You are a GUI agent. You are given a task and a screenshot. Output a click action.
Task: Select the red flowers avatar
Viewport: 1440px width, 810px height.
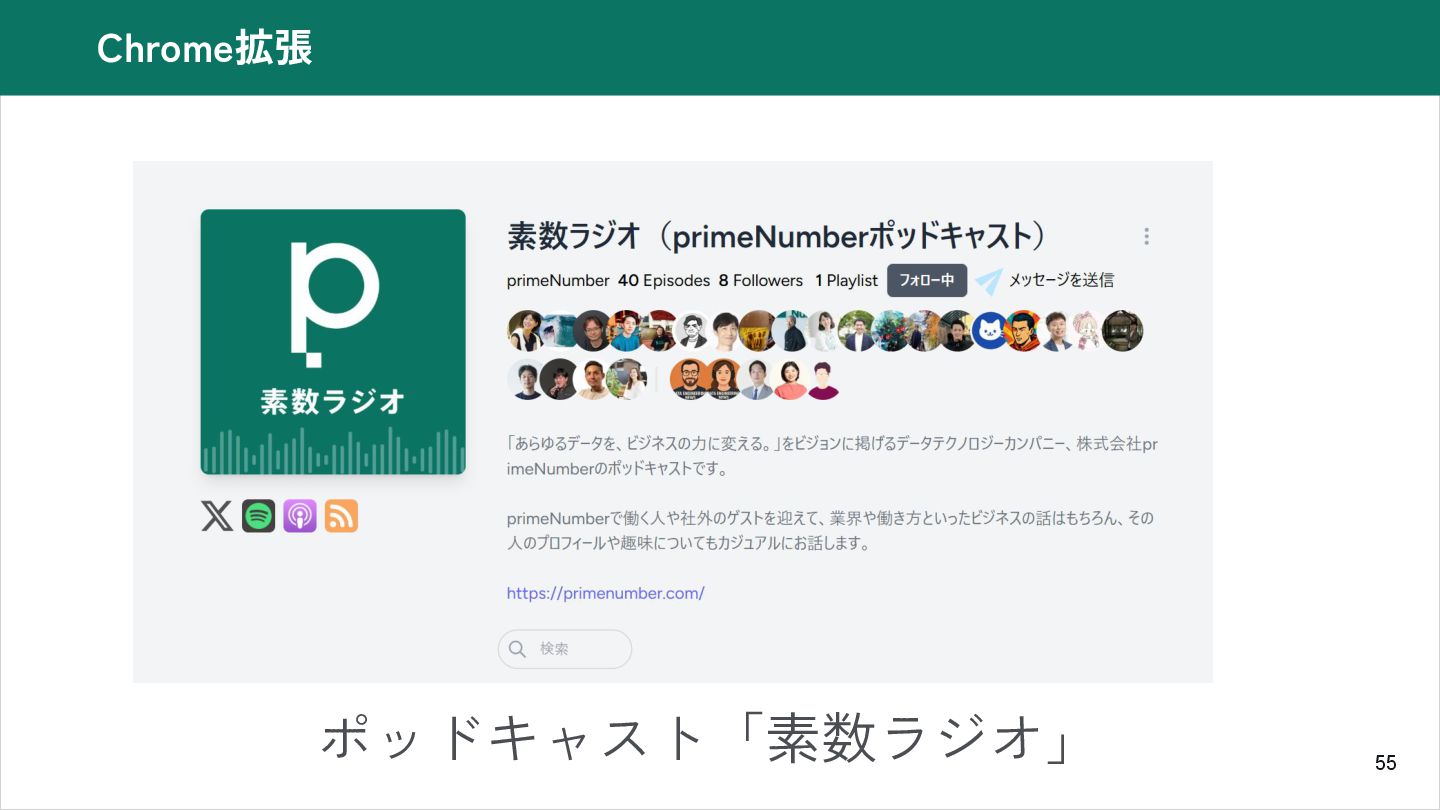(x=890, y=331)
